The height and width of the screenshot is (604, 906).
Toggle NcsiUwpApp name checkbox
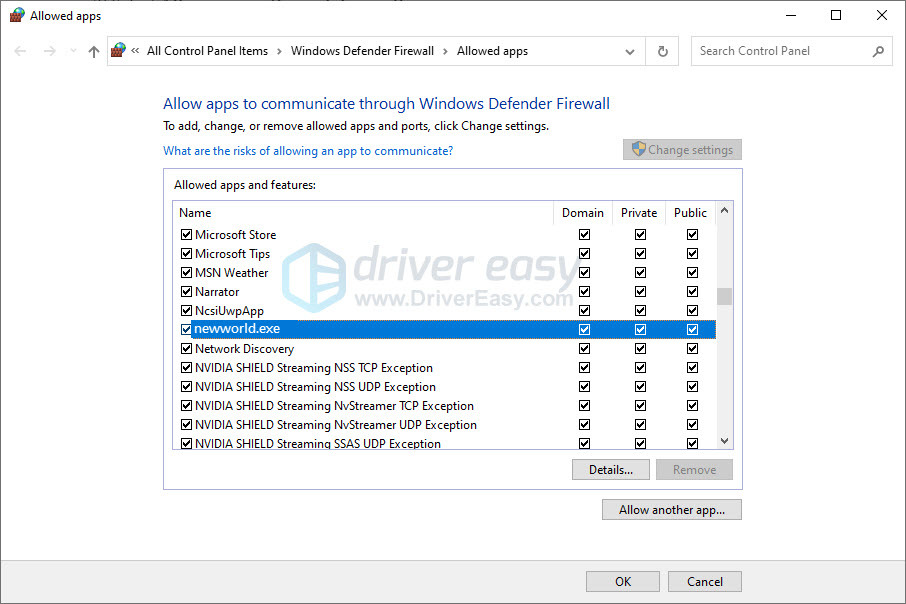coord(186,310)
